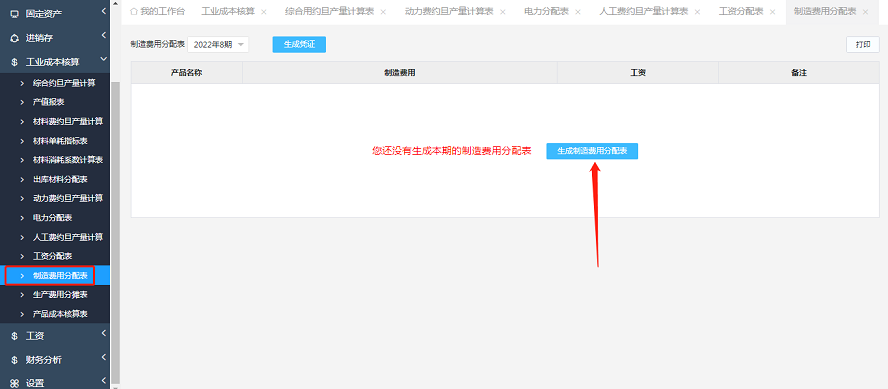This screenshot has width=888, height=389.
Task: Click the home icon on 我的工作台 tab
Action: coord(134,12)
